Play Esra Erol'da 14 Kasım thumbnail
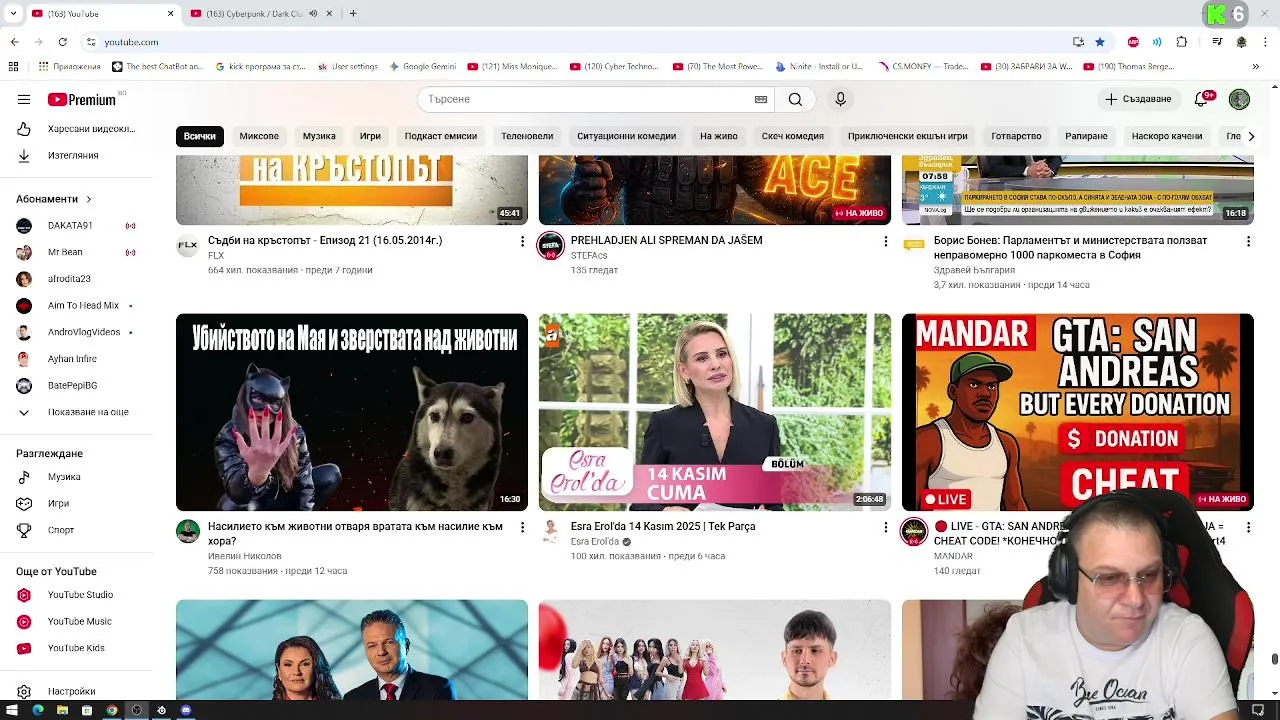Screen dimensions: 1280x720 tap(715, 412)
